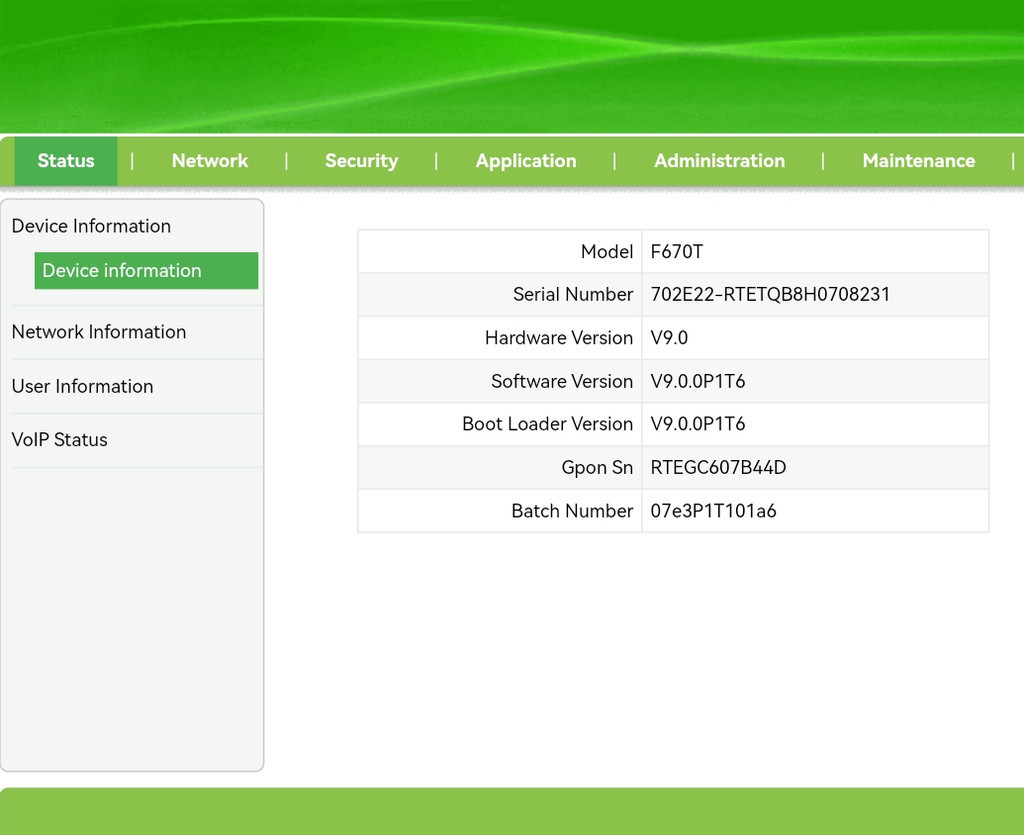
Task: Open the Maintenance tab
Action: click(919, 161)
